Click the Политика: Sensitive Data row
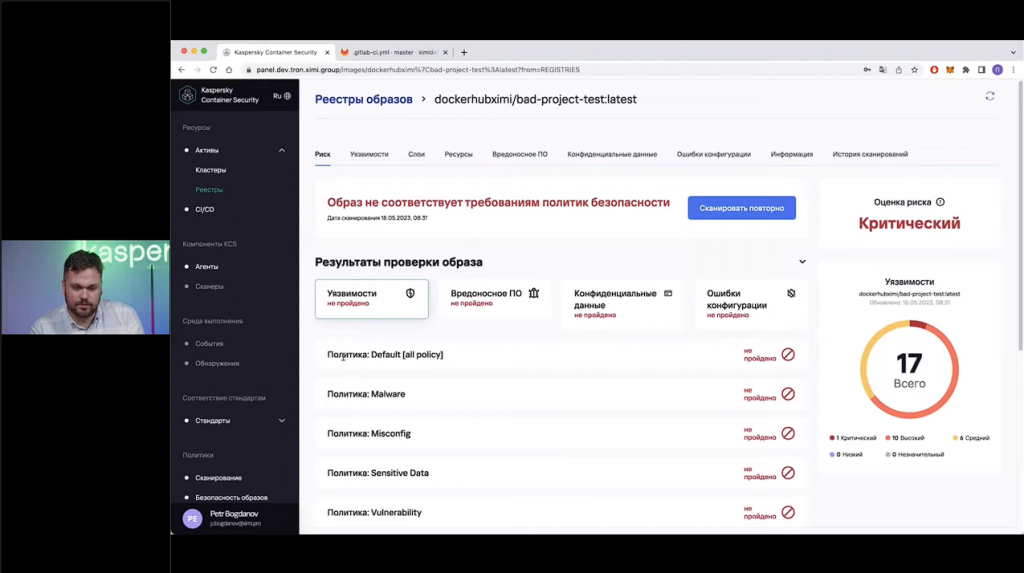1024x573 pixels. (x=561, y=473)
